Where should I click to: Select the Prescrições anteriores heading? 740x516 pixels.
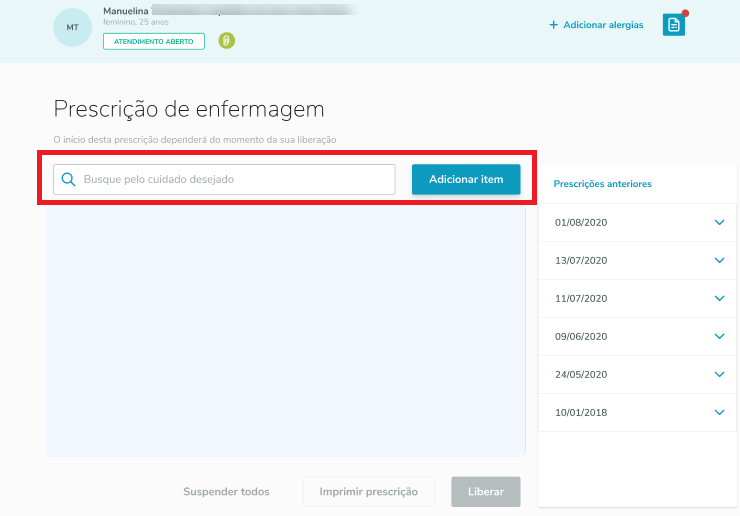tap(602, 184)
